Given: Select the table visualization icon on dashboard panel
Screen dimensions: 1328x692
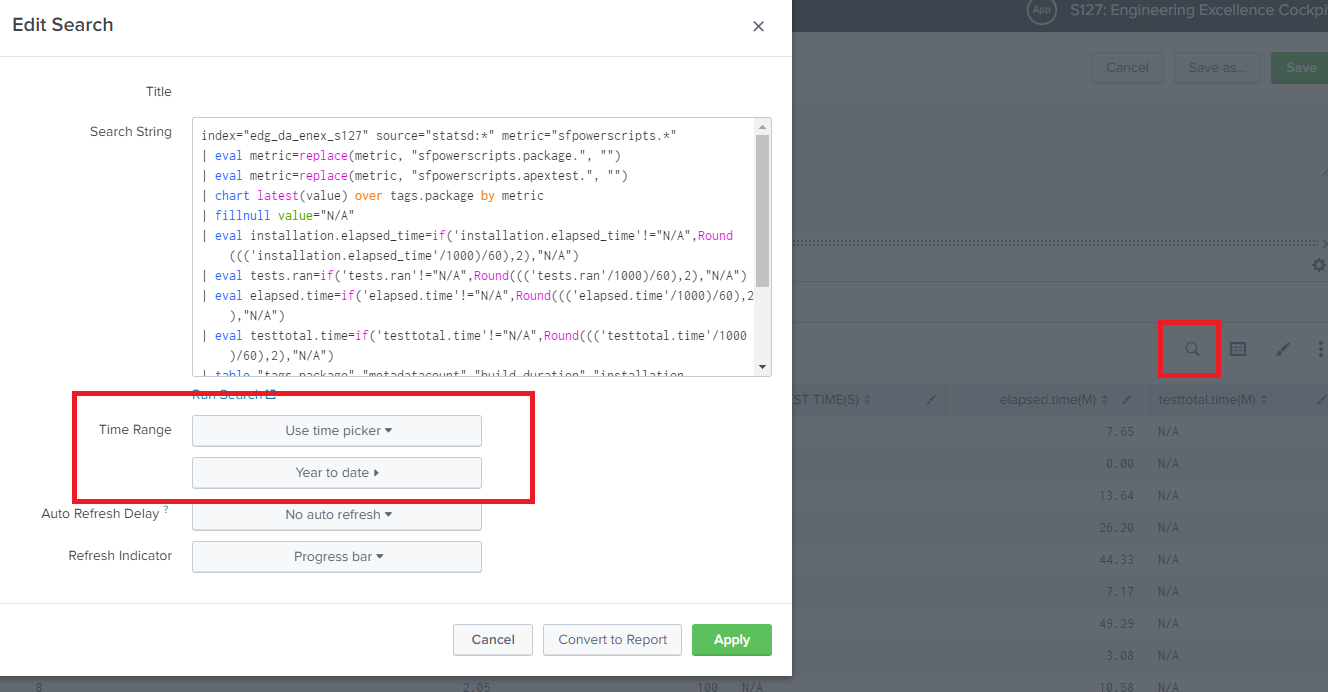Looking at the screenshot, I should 1238,349.
